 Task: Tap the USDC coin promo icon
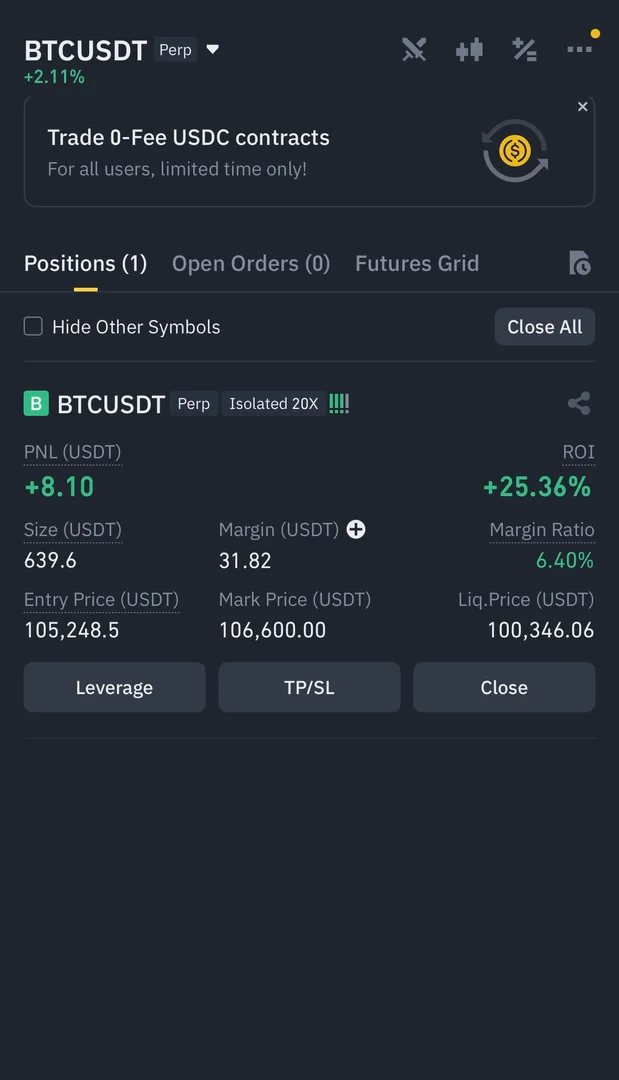coord(515,152)
